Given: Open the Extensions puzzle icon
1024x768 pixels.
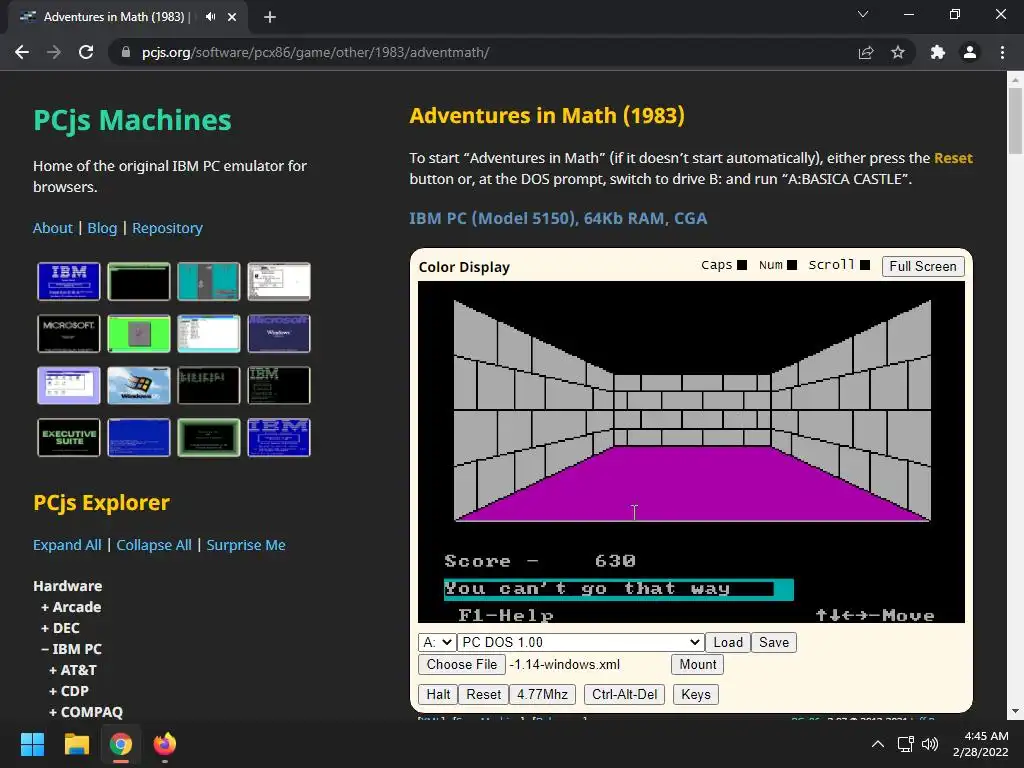Looking at the screenshot, I should [938, 52].
